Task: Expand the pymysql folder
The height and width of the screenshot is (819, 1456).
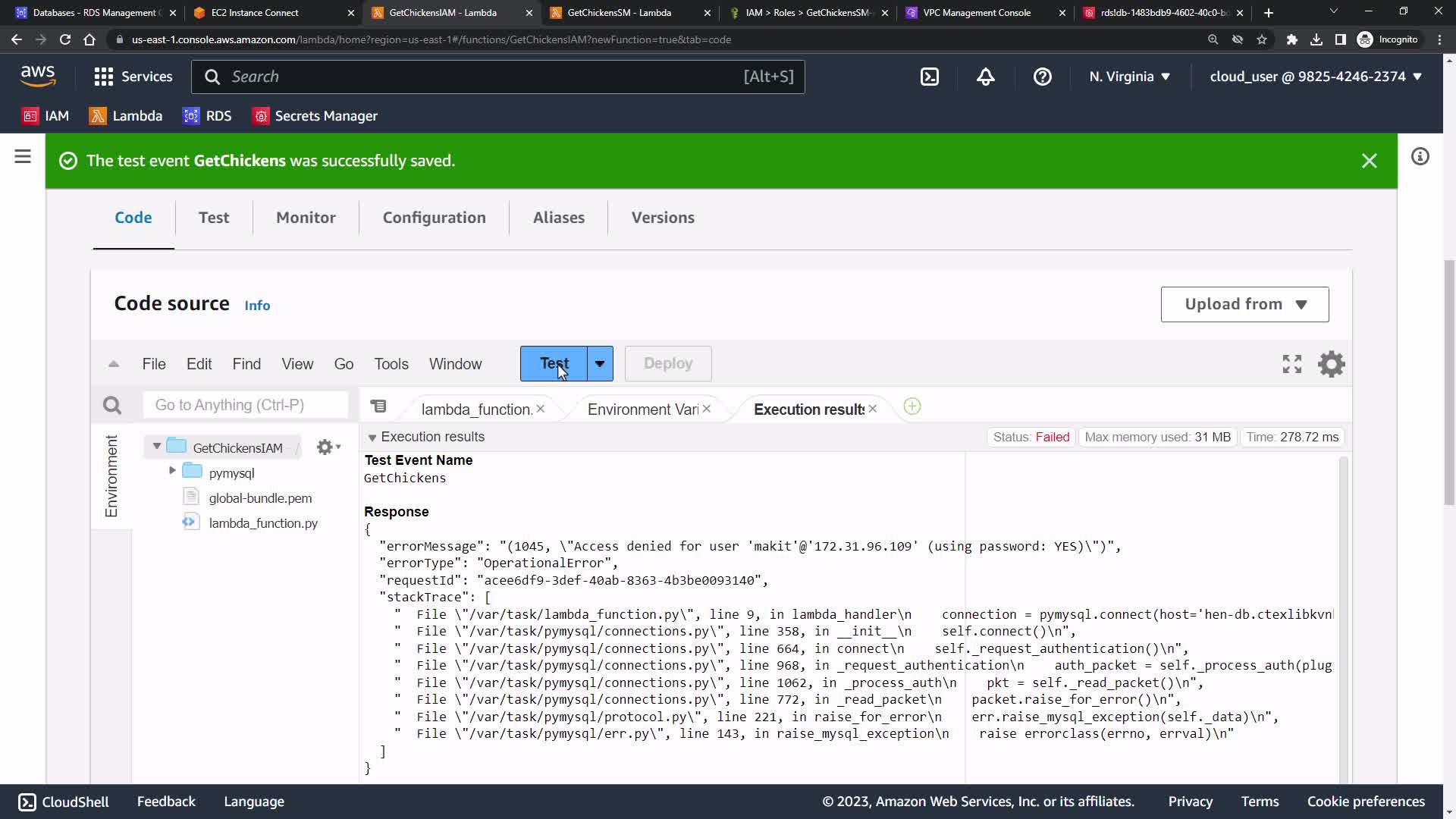Action: click(x=172, y=471)
